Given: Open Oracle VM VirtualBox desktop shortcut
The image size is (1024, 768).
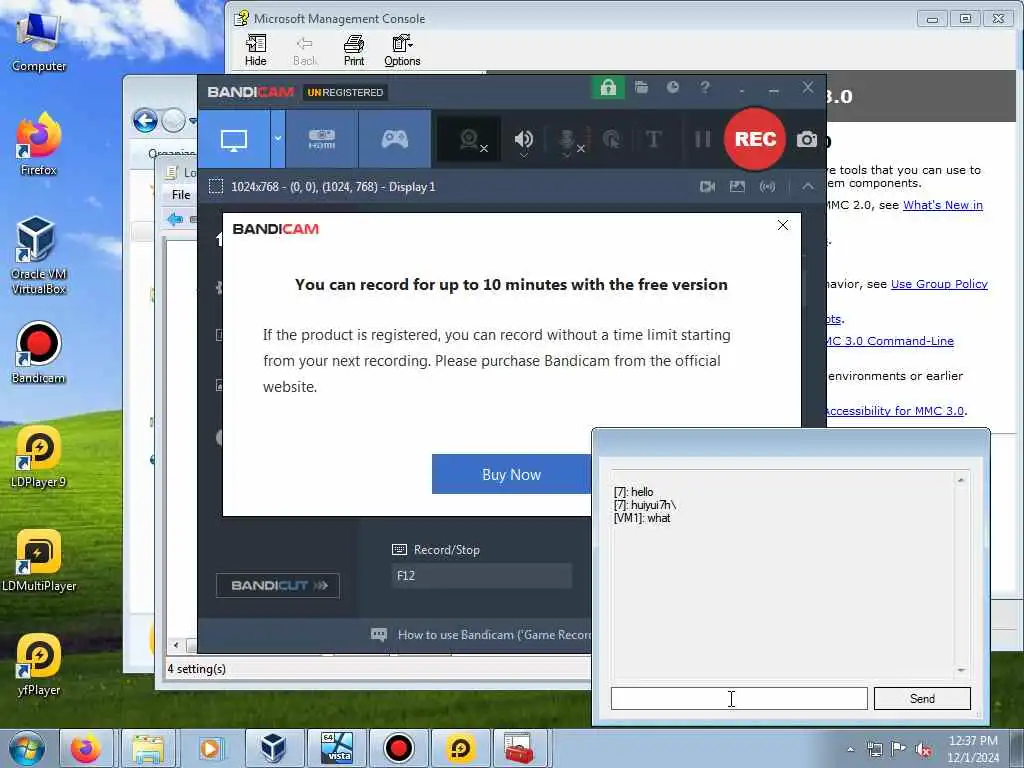Looking at the screenshot, I should pyautogui.click(x=39, y=256).
